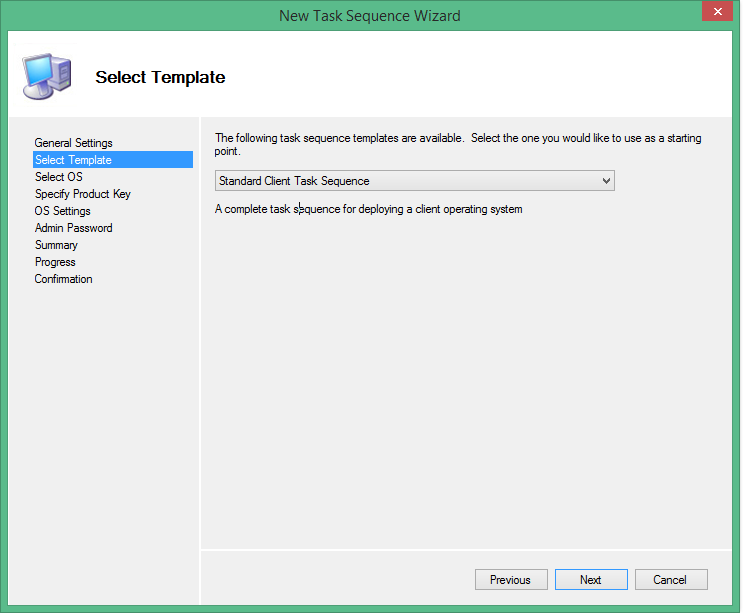Click Next to continue the wizard
743x613 pixels.
590,580
